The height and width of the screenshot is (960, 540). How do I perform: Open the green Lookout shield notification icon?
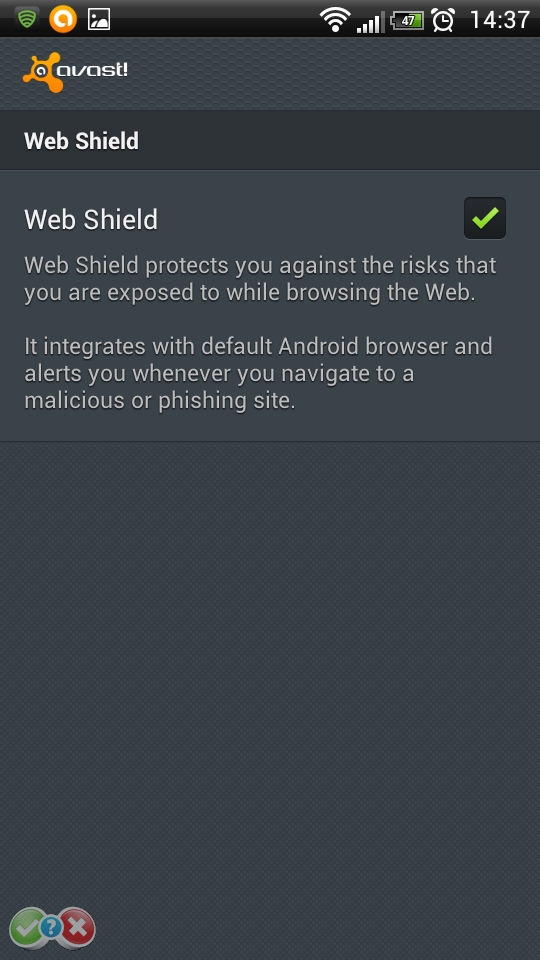tap(26, 19)
